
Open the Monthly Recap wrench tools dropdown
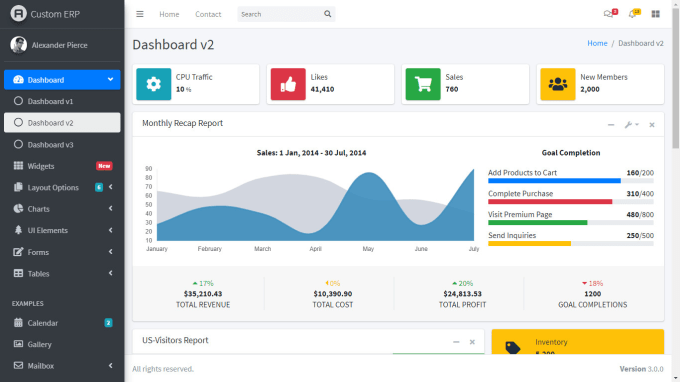pos(631,125)
